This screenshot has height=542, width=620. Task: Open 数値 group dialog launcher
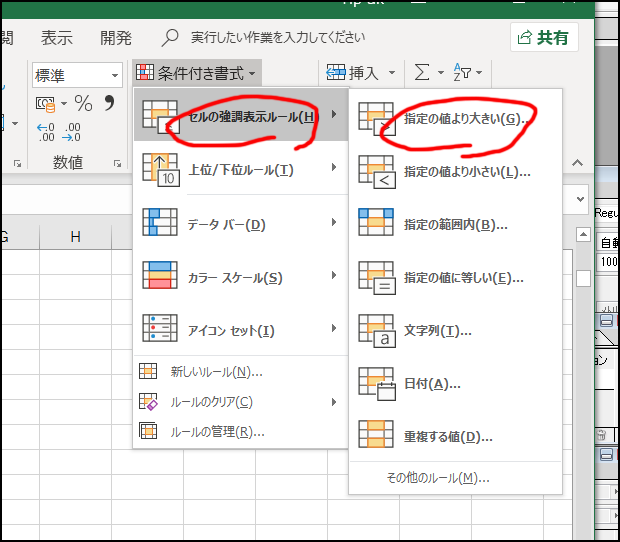(x=117, y=163)
